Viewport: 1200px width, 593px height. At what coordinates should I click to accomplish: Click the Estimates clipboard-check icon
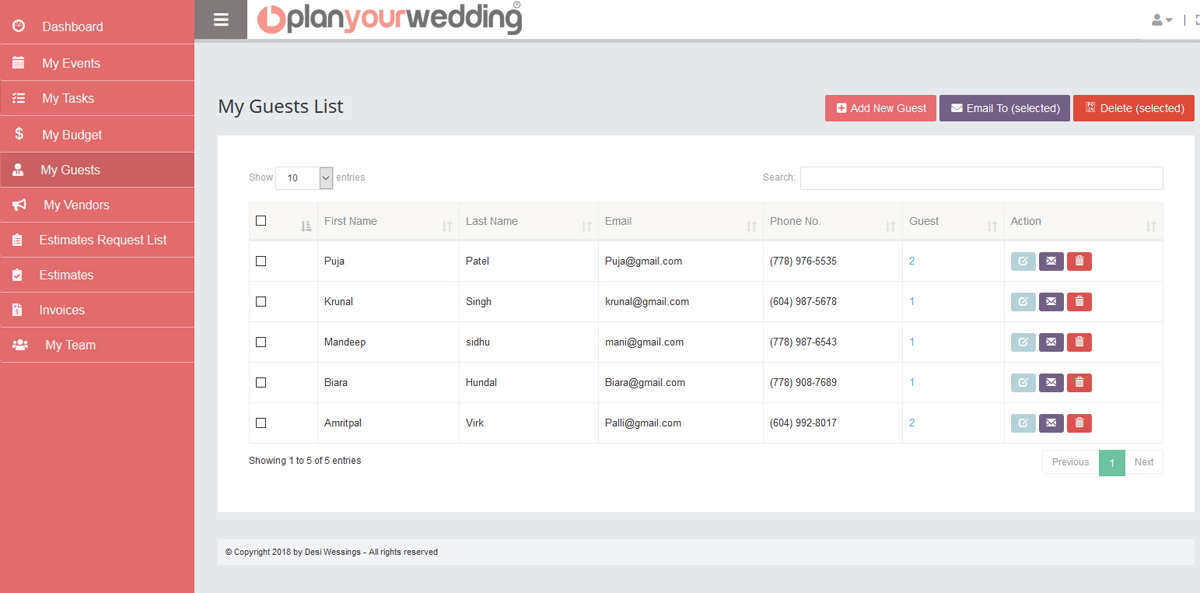point(17,275)
